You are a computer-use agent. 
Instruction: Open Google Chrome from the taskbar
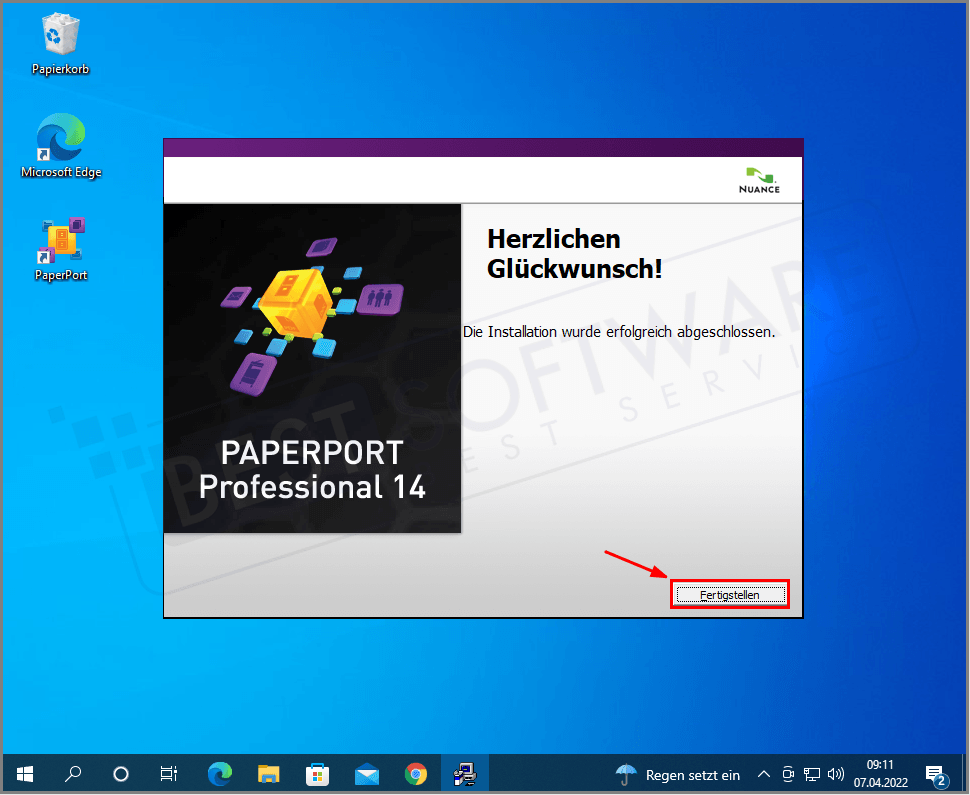point(416,773)
